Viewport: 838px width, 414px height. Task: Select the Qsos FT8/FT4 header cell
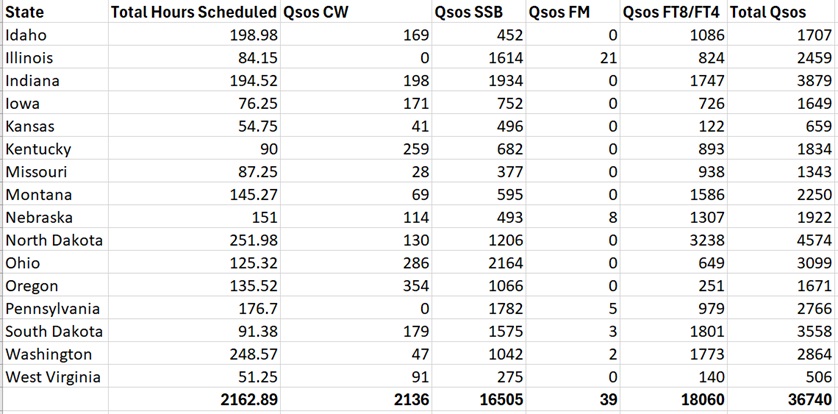pos(672,13)
